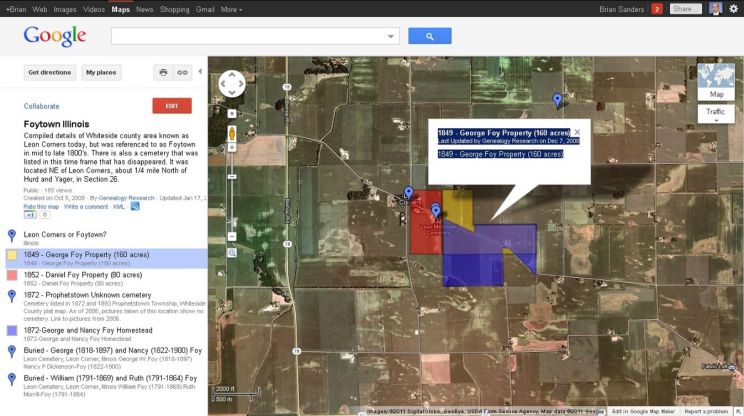Click the red Daniel Foy swatch

coord(12,275)
